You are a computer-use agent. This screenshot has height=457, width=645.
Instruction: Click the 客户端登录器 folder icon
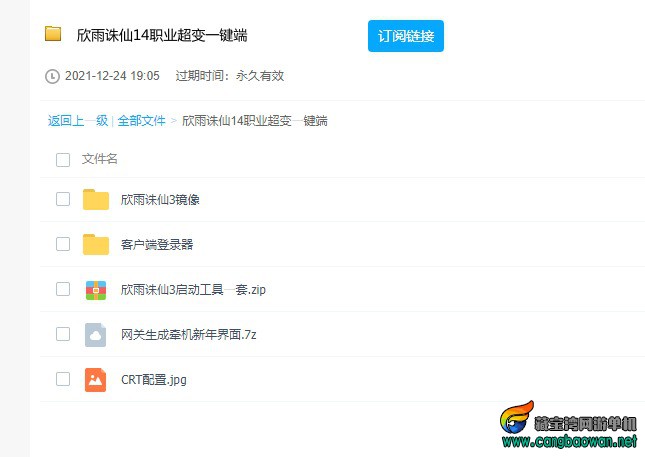point(96,244)
